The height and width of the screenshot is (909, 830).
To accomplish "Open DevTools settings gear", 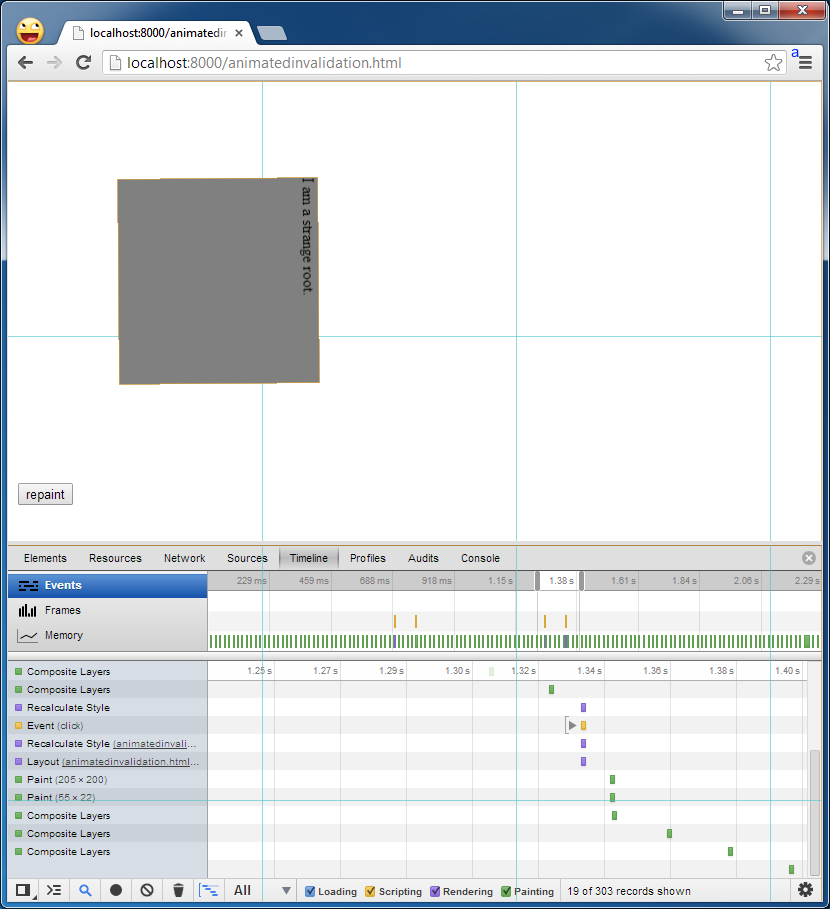I will 805,890.
